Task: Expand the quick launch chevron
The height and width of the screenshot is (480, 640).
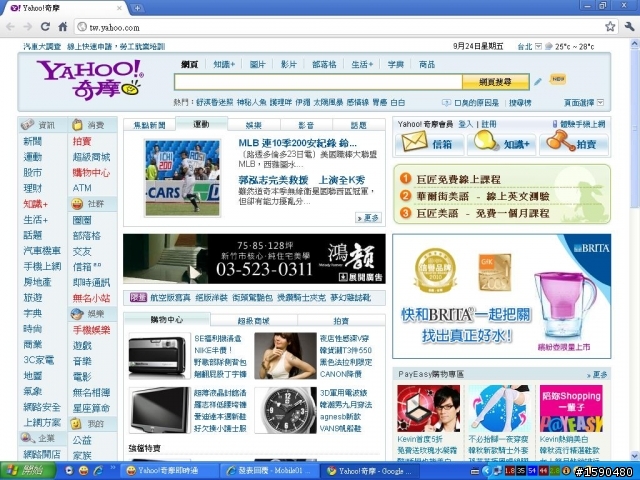Action: (113, 468)
